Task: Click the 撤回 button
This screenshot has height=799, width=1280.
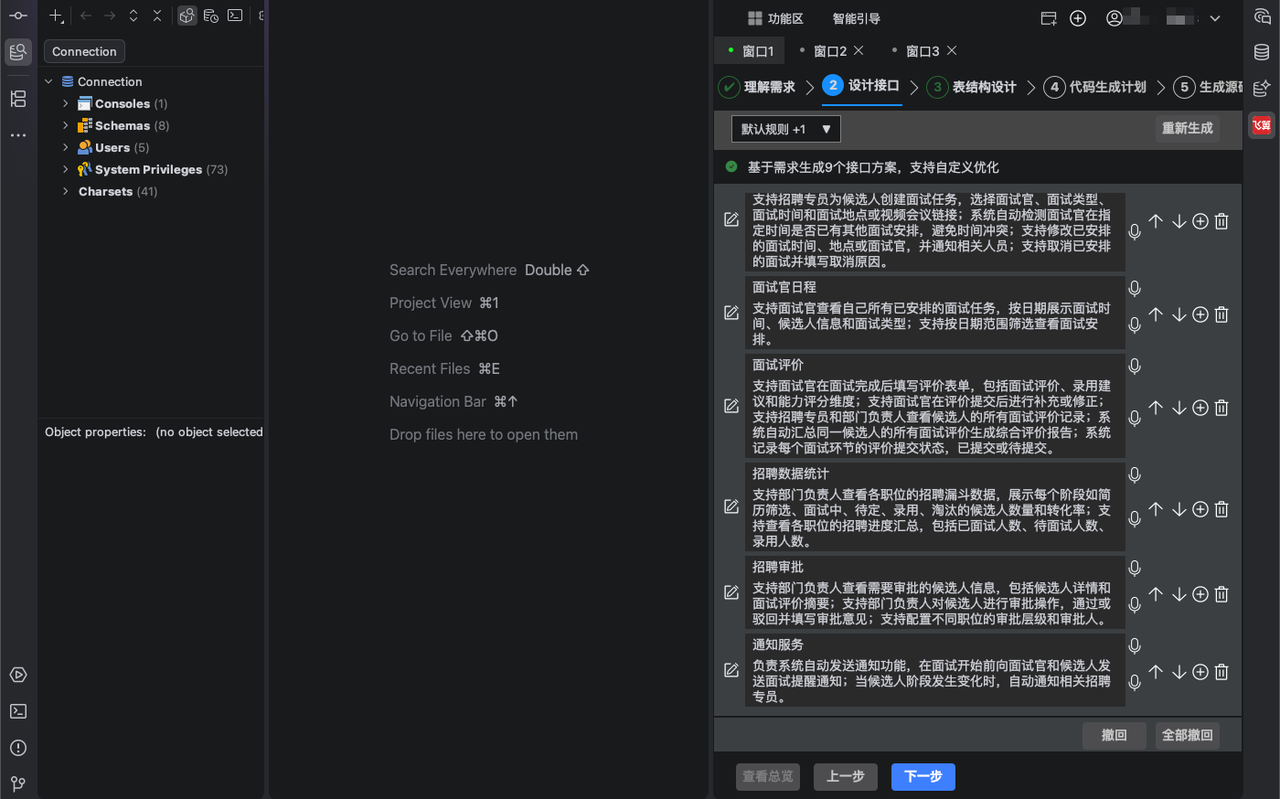Action: pos(1114,735)
